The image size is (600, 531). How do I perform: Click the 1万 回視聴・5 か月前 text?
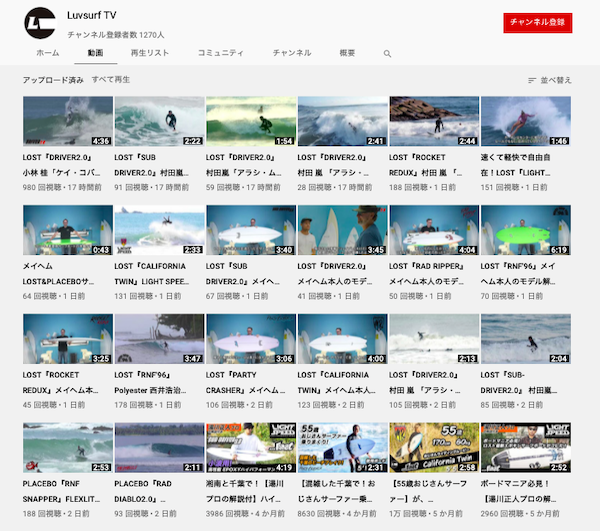tap(426, 514)
